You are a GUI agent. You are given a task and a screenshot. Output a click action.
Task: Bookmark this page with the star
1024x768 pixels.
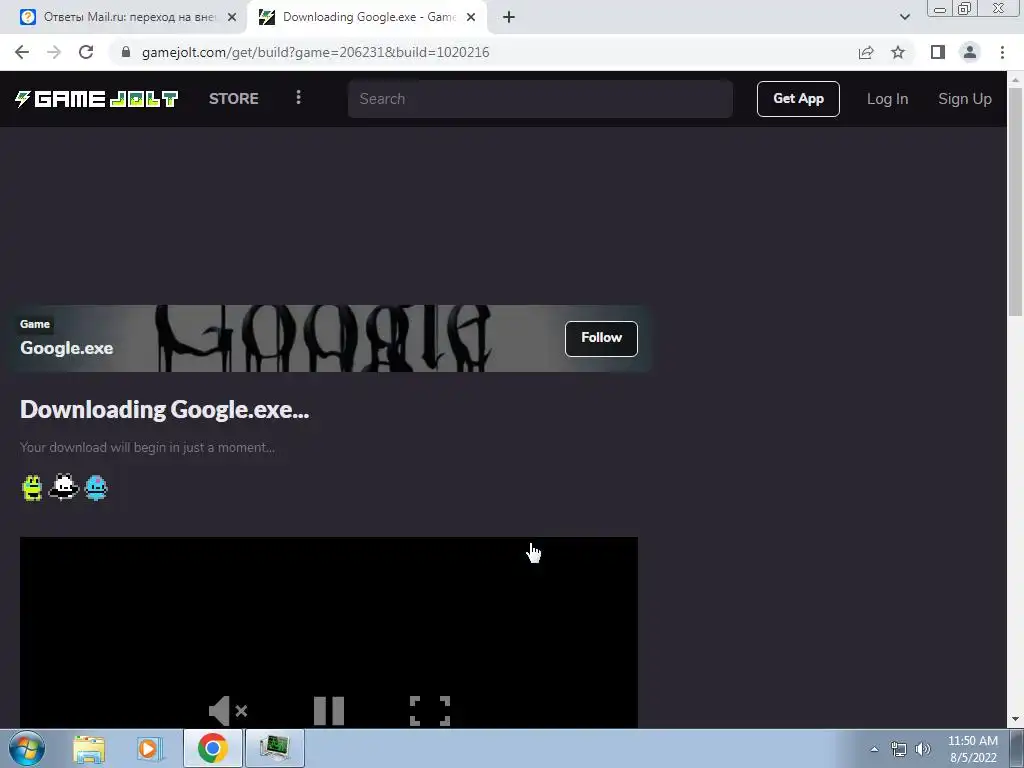coord(898,52)
